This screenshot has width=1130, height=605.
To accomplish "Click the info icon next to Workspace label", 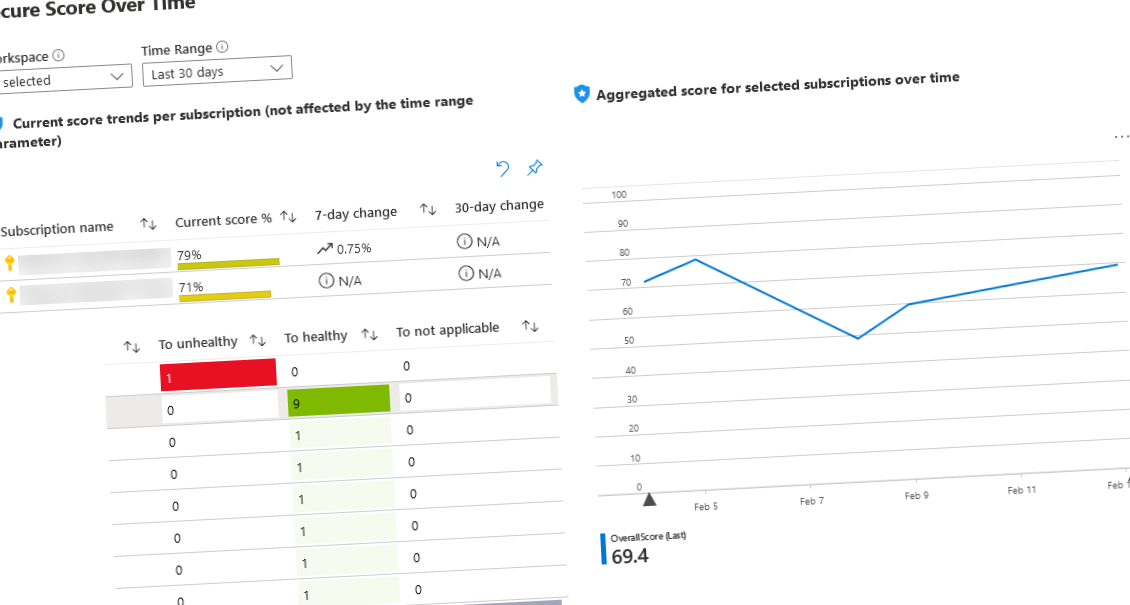I will click(58, 55).
